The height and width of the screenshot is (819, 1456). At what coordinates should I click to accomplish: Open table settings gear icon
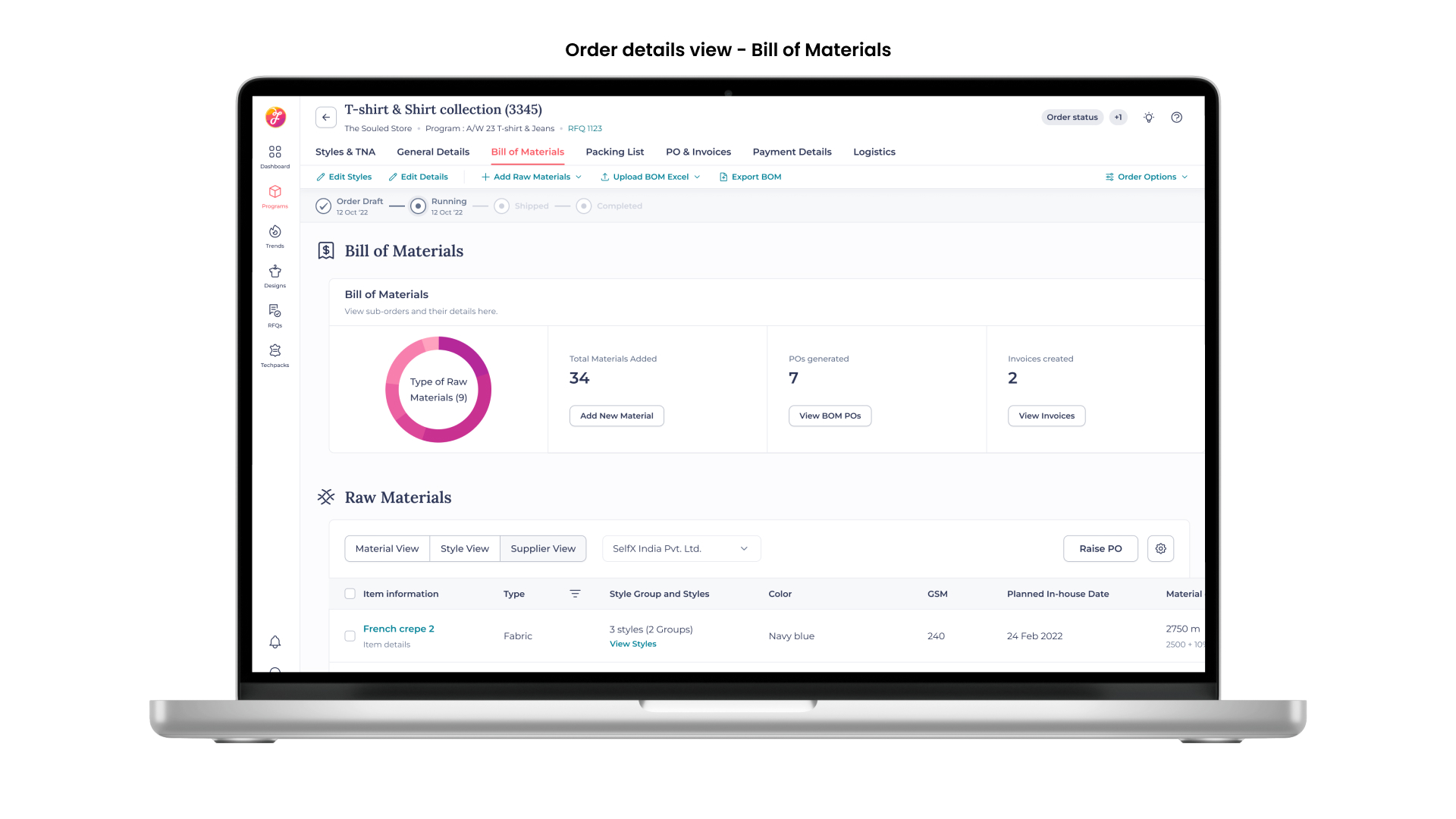[1160, 548]
